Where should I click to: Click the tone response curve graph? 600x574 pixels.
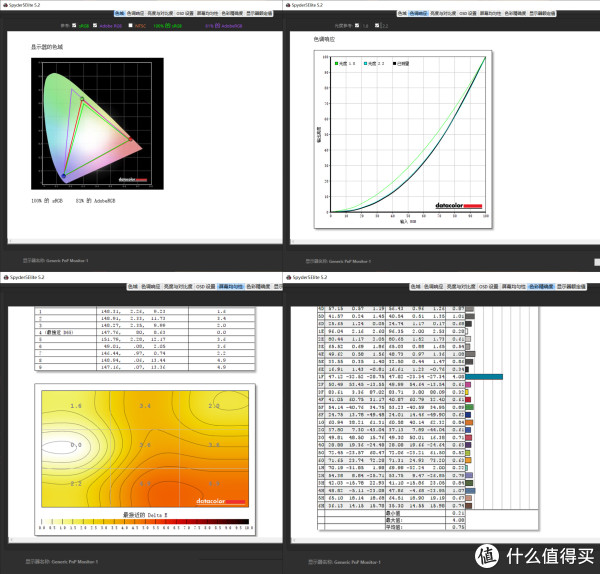403,140
